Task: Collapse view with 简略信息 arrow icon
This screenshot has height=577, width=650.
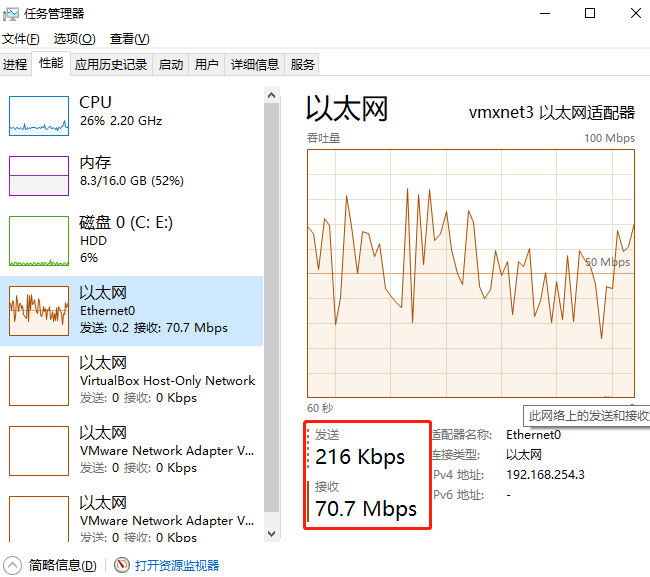Action: tap(13, 565)
